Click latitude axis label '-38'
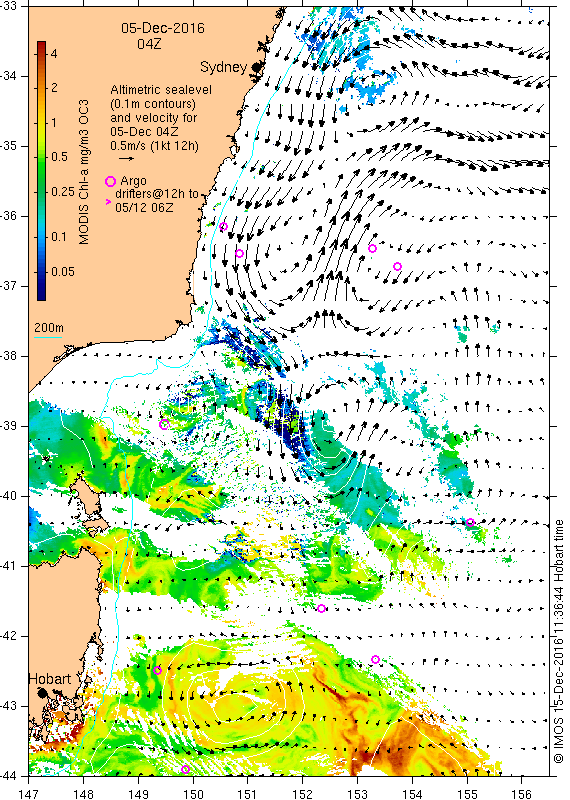570x800 pixels. (9, 356)
